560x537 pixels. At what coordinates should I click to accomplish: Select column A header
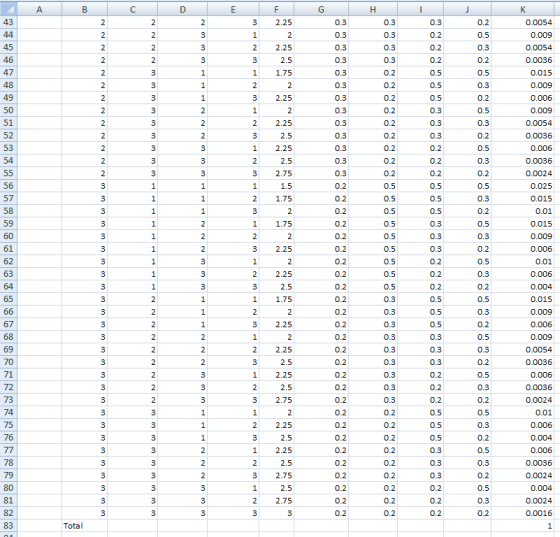point(39,10)
